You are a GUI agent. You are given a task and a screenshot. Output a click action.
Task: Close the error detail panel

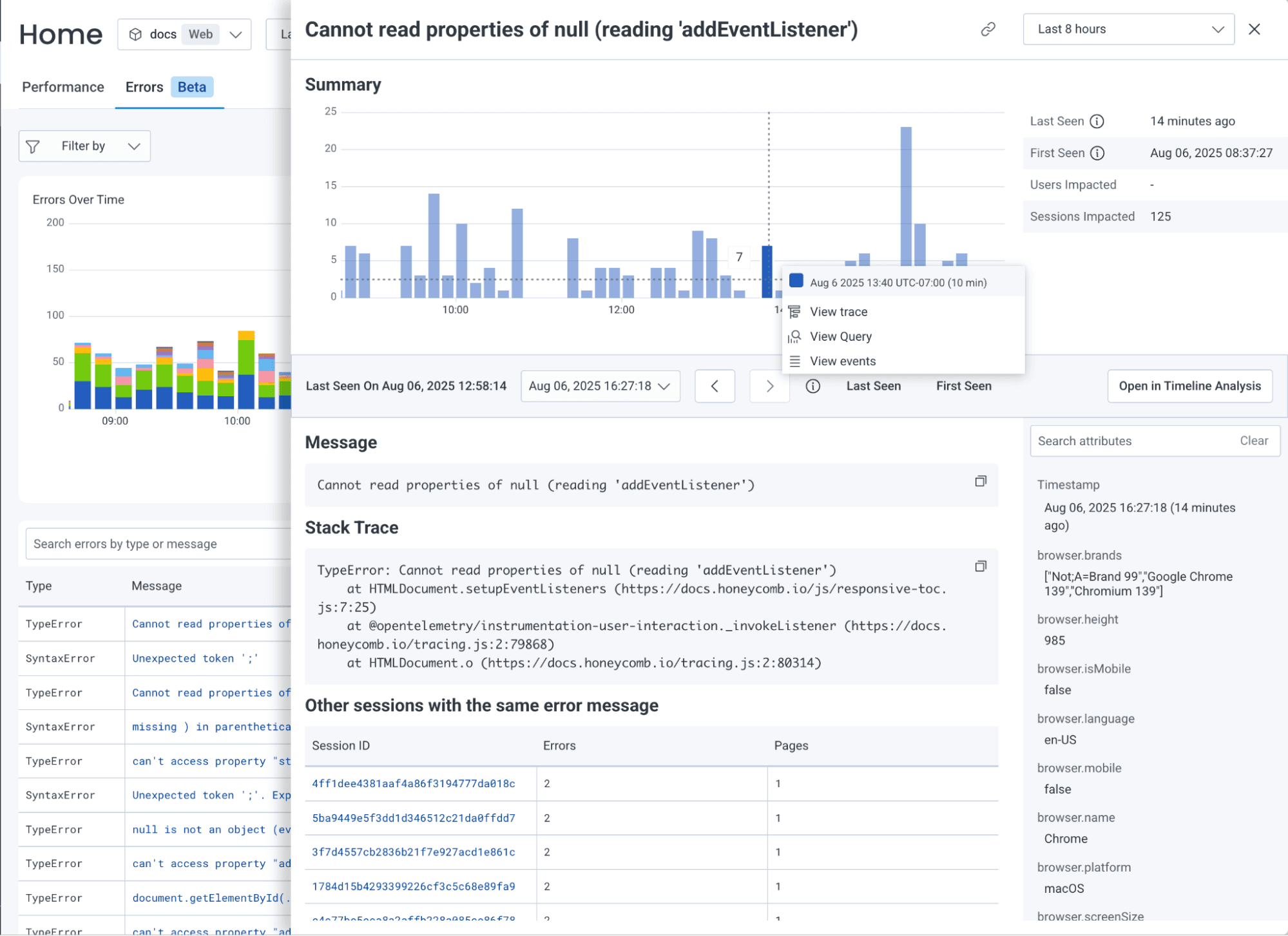click(1254, 29)
